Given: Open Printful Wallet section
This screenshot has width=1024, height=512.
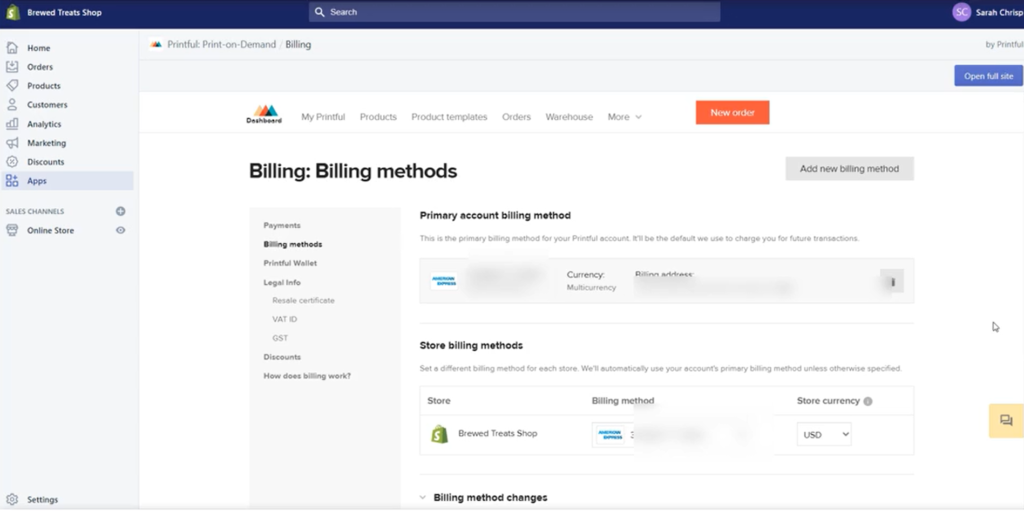Looking at the screenshot, I should [290, 263].
